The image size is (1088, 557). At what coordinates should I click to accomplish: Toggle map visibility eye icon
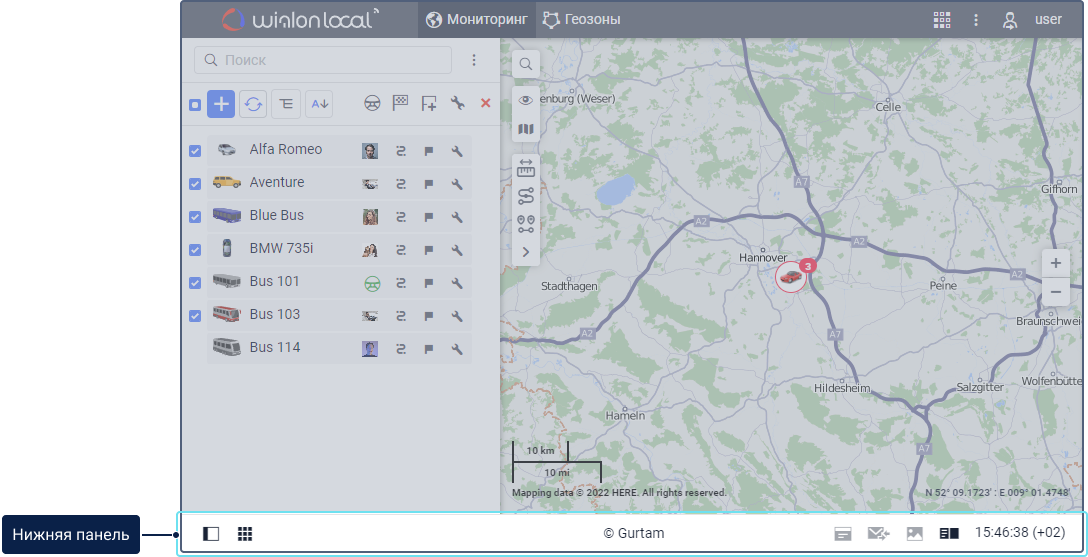[x=526, y=100]
